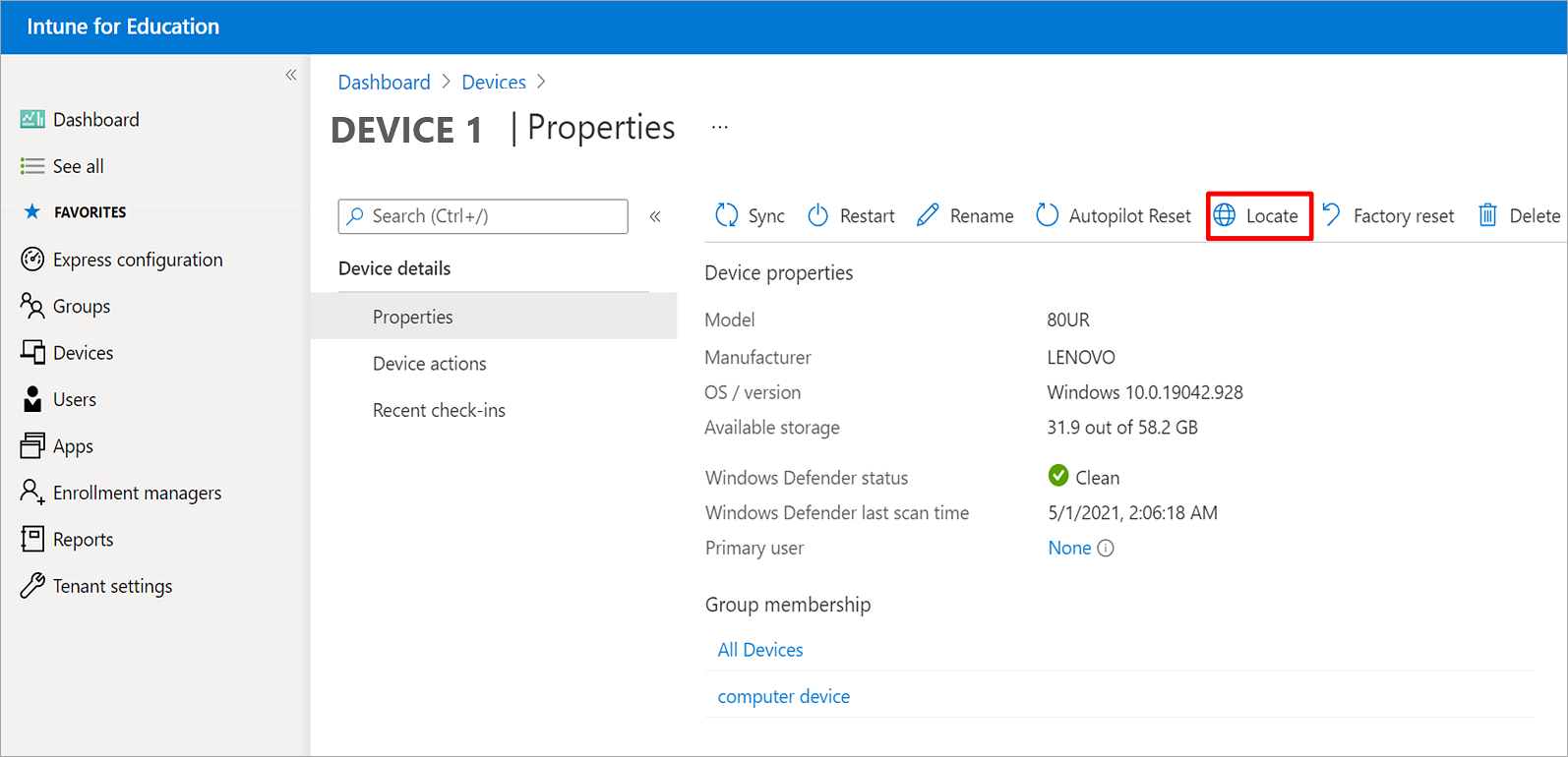Click the info icon beside Primary user
Viewport: 1568px width, 757px height.
1106,549
